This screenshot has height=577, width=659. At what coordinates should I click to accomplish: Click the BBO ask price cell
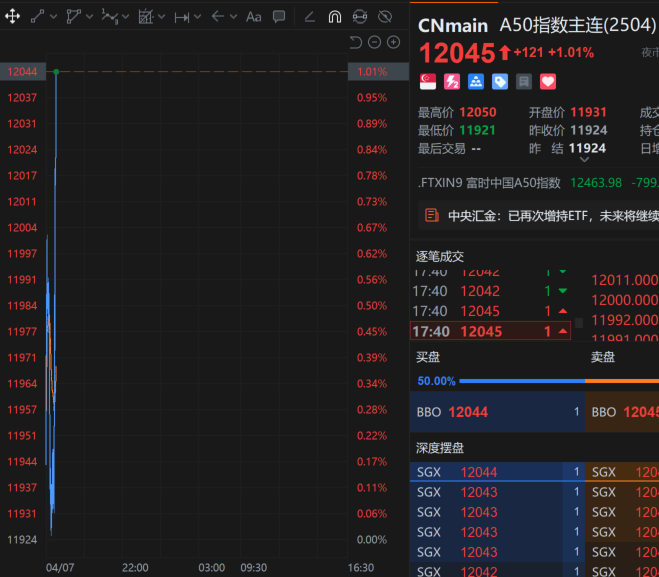[622, 412]
